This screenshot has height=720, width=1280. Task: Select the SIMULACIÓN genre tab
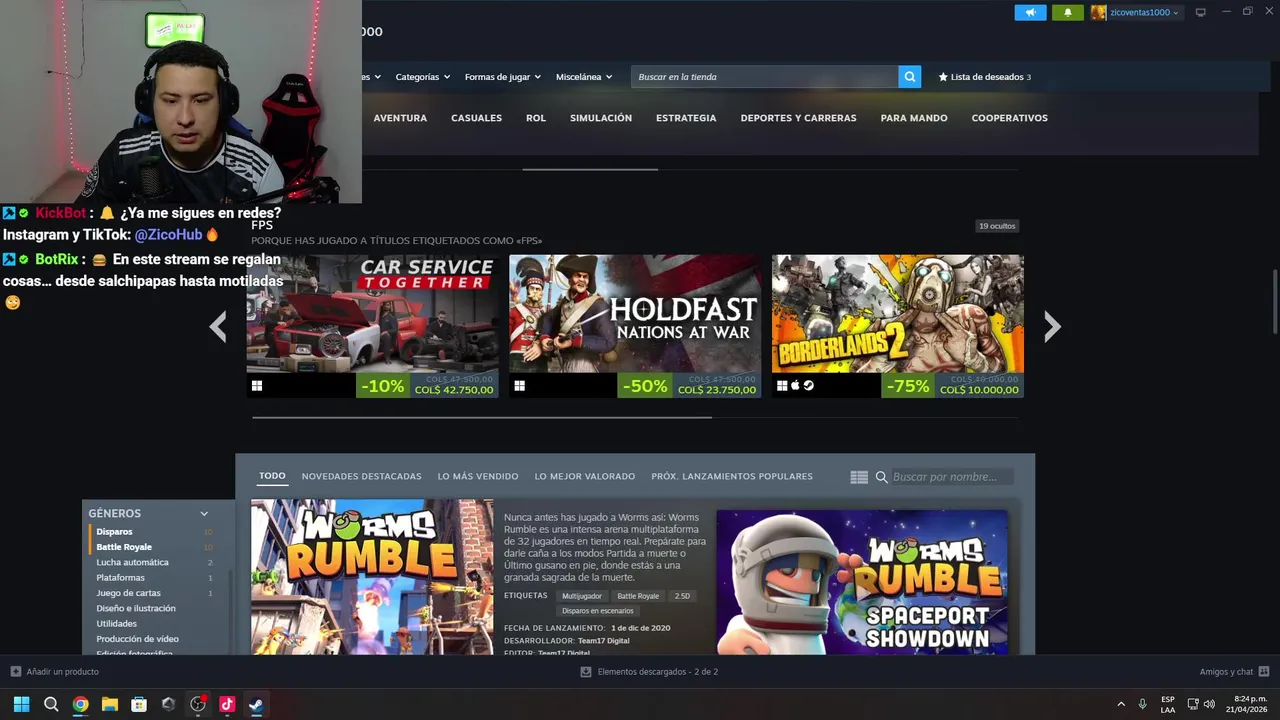[601, 118]
